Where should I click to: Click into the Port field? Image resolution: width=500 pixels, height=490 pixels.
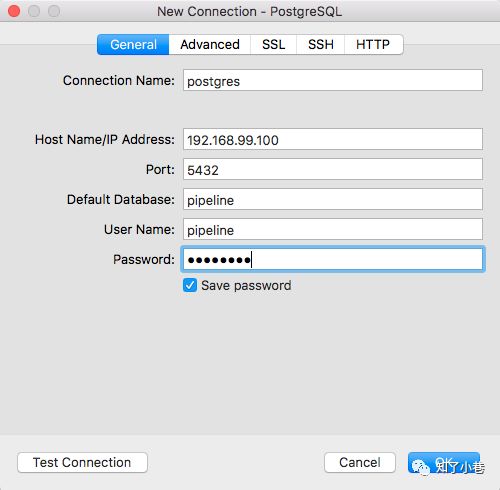pos(333,169)
